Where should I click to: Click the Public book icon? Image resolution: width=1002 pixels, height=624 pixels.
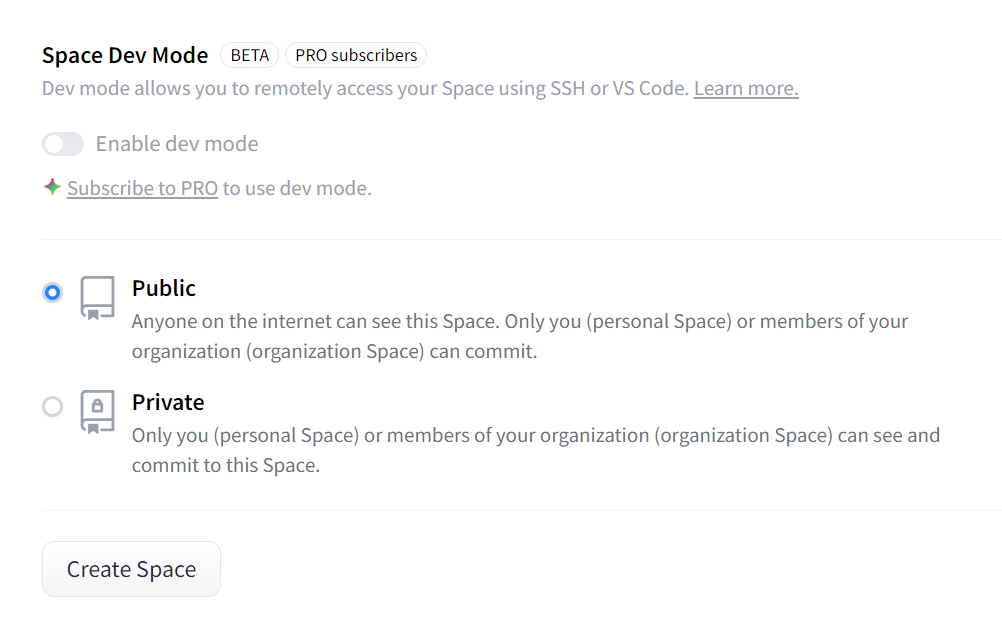point(97,297)
